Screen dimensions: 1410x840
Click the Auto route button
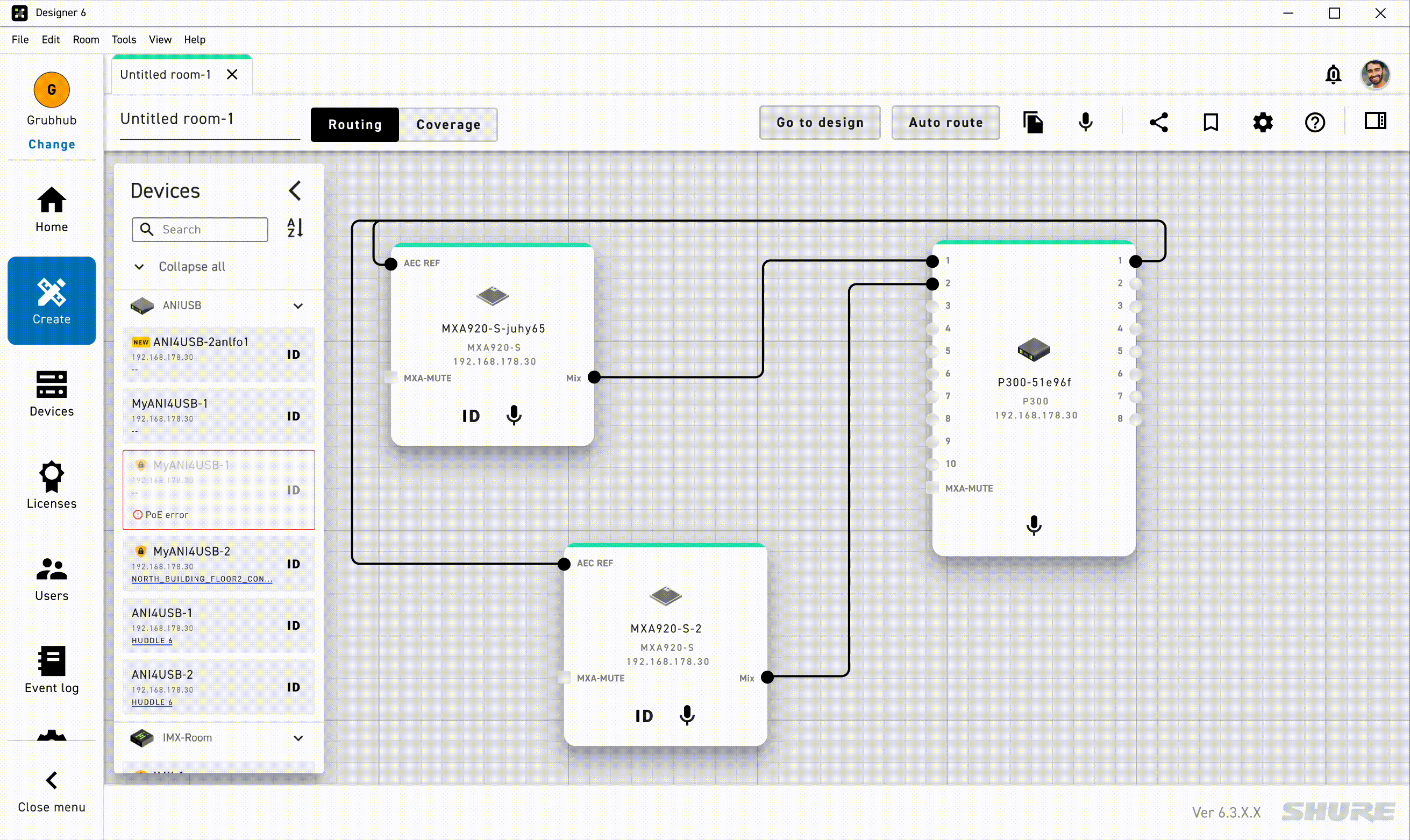(x=945, y=122)
